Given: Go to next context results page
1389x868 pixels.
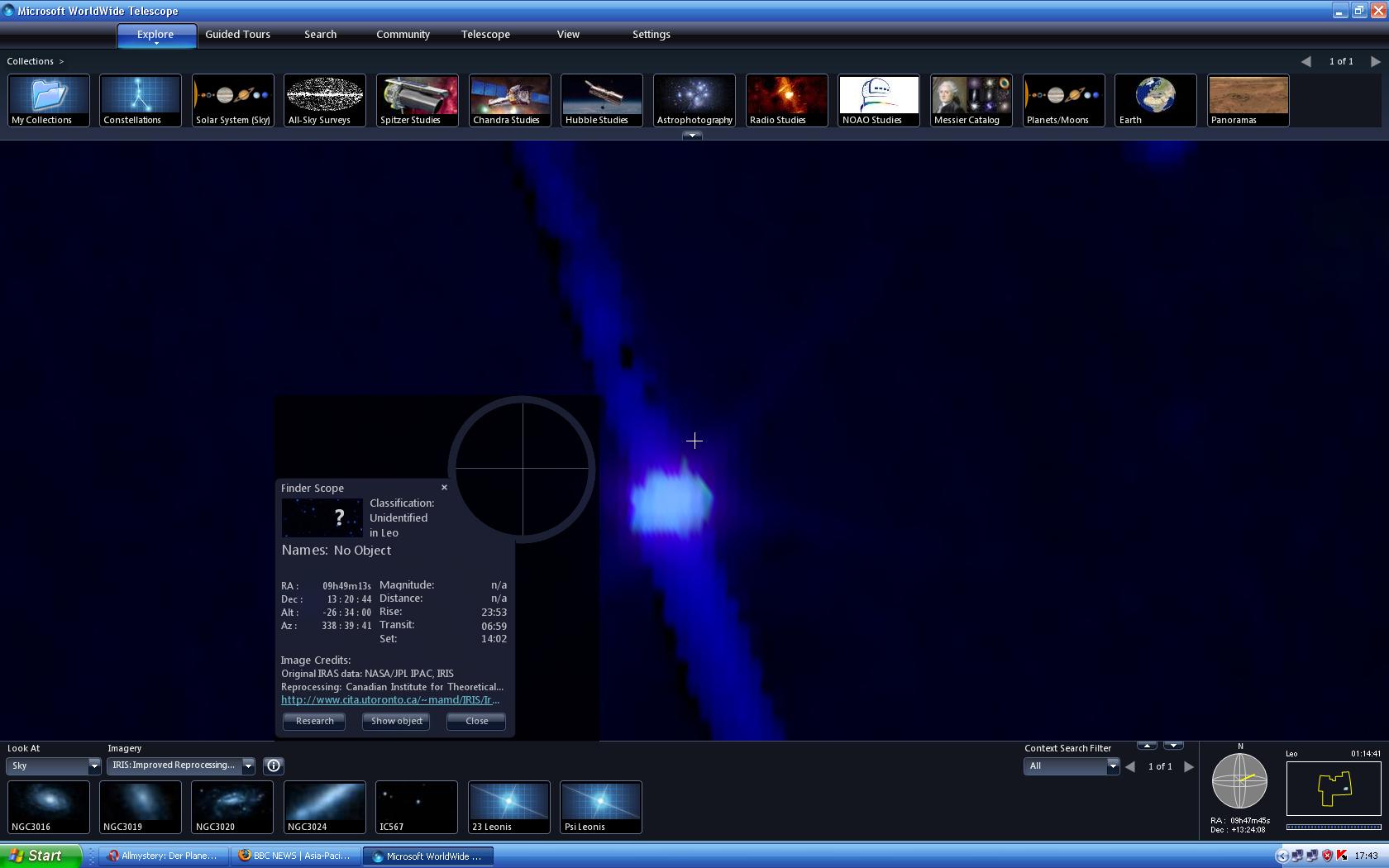Looking at the screenshot, I should click(x=1189, y=766).
